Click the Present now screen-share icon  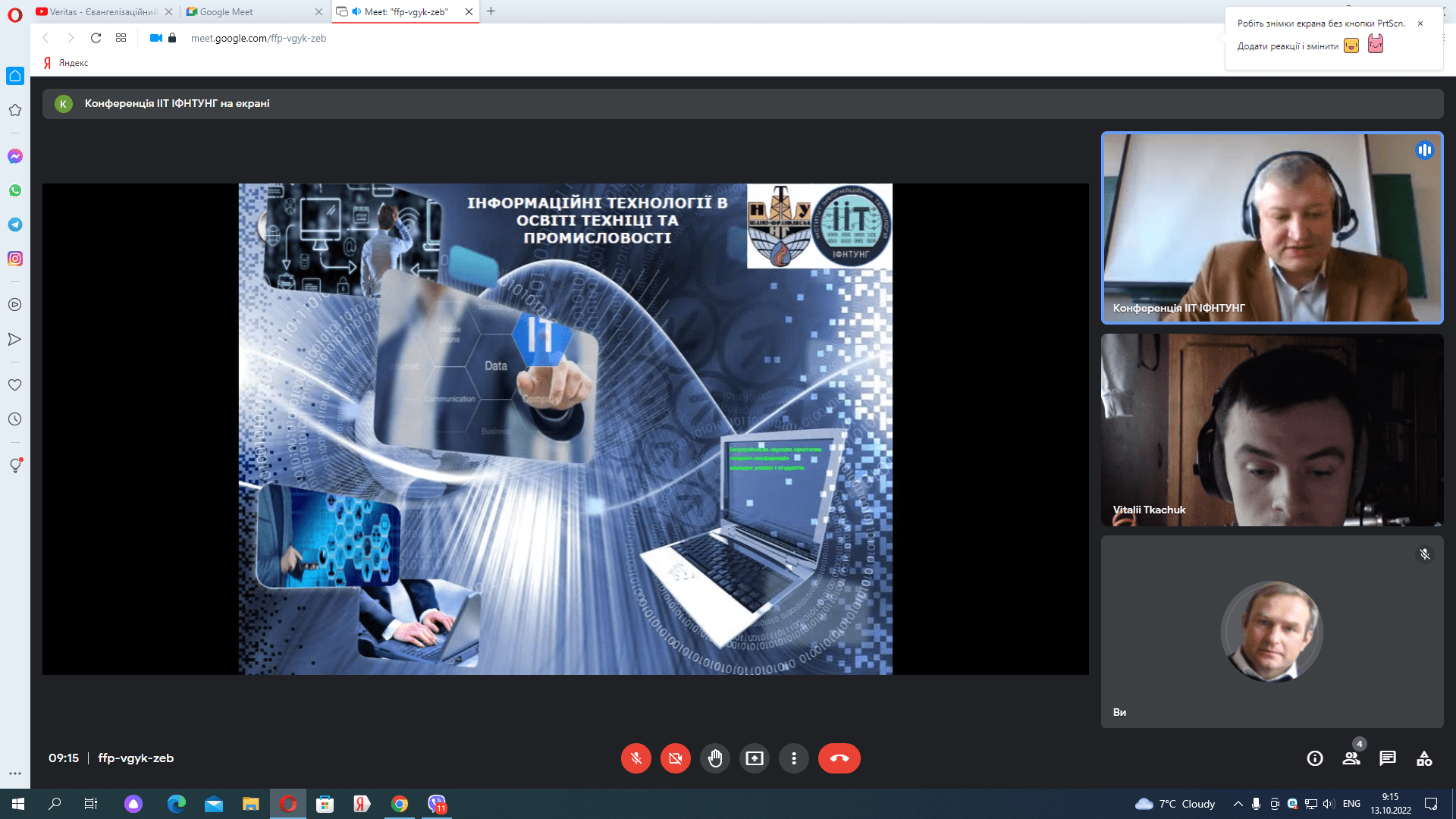click(754, 758)
